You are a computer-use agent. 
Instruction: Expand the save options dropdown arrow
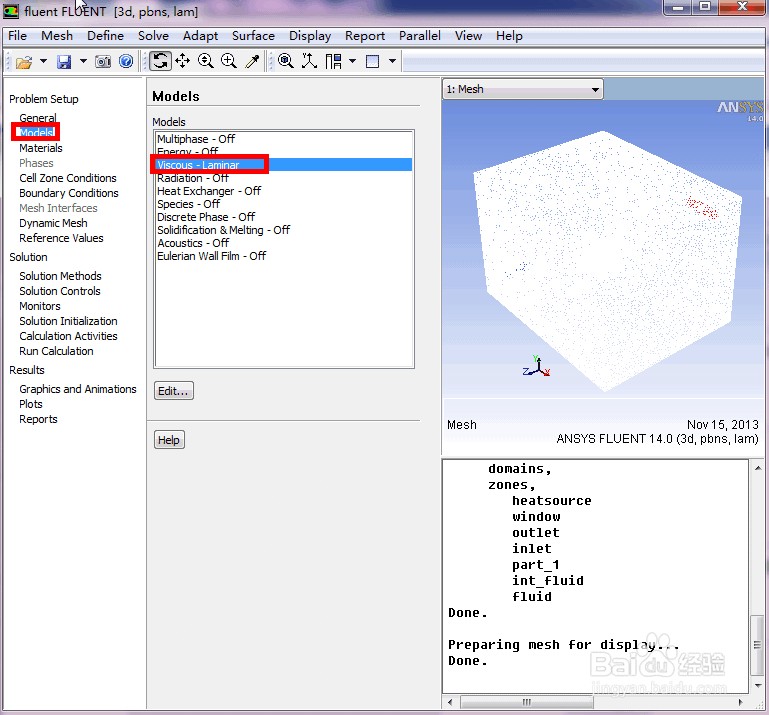pyautogui.click(x=83, y=61)
